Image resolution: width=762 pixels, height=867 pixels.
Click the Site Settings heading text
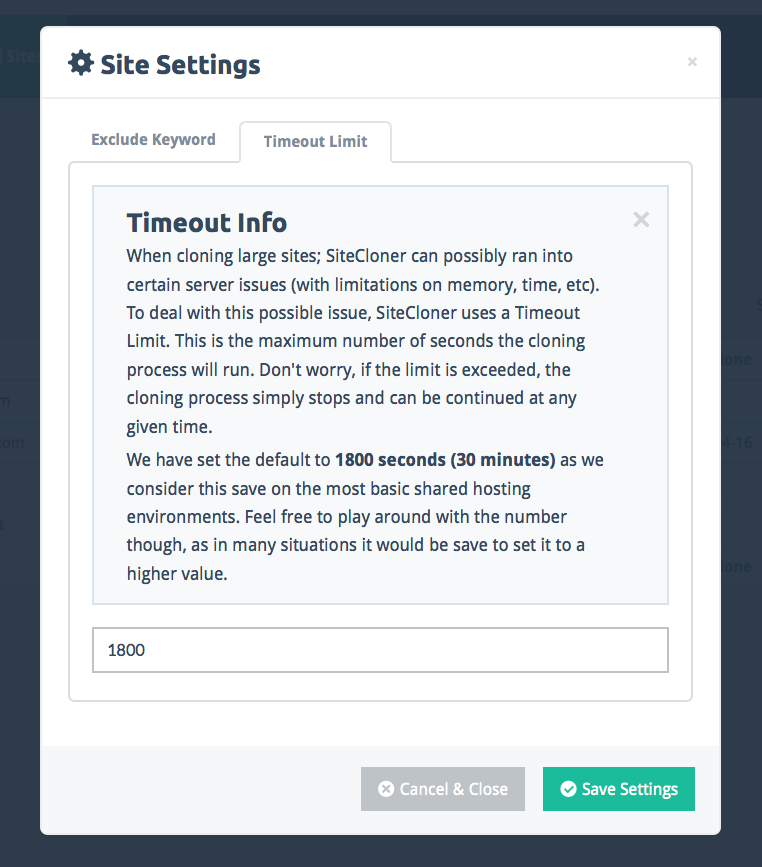click(x=180, y=64)
